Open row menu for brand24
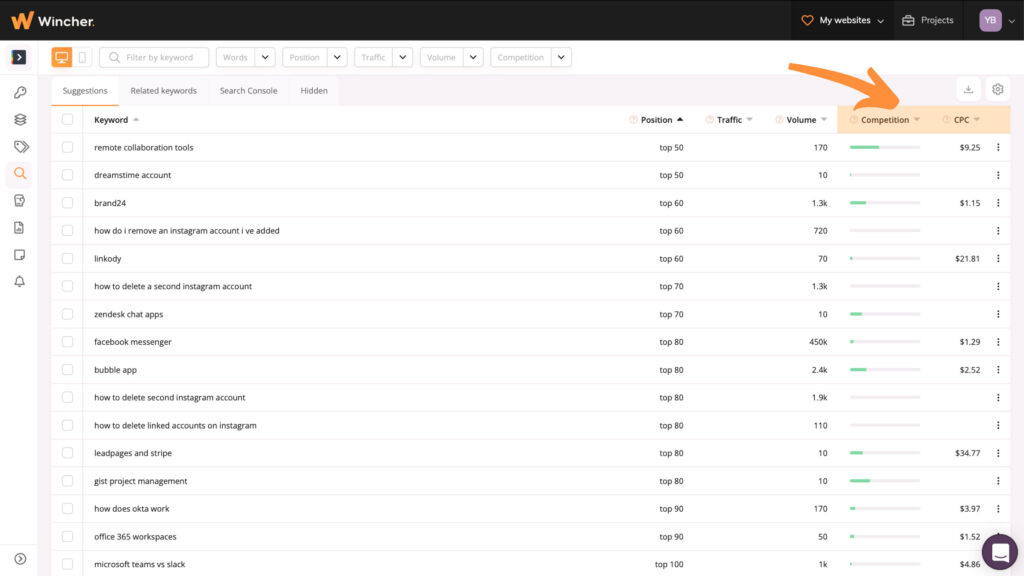1024x576 pixels. (x=998, y=203)
